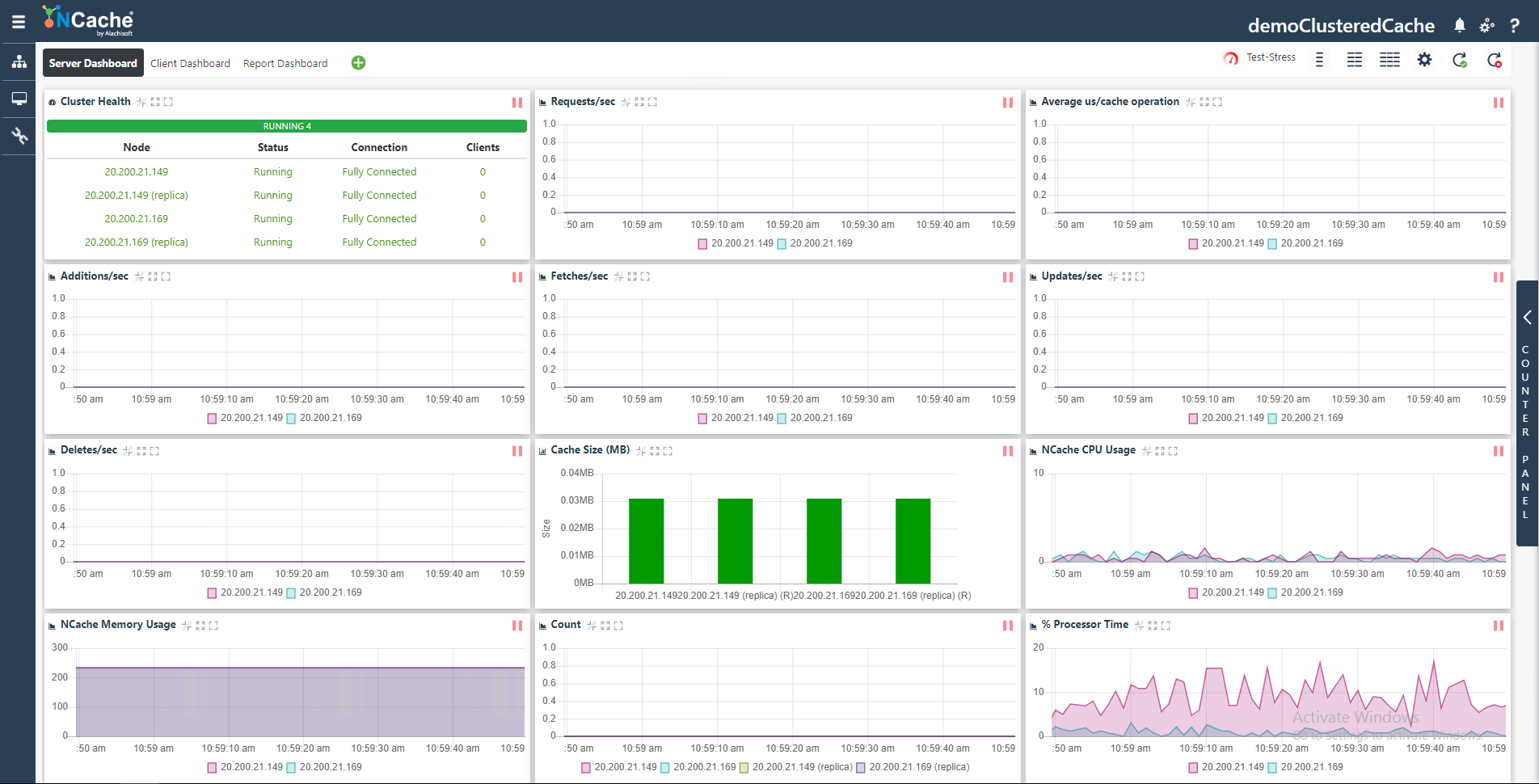This screenshot has width=1539, height=784.
Task: Expand the Counter Panel side drawer
Action: tap(1527, 413)
